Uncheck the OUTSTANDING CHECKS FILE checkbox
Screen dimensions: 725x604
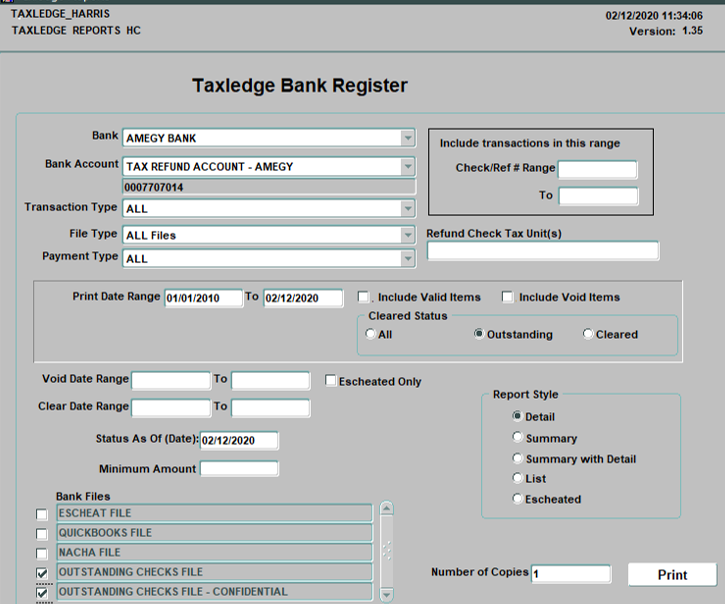click(41, 573)
